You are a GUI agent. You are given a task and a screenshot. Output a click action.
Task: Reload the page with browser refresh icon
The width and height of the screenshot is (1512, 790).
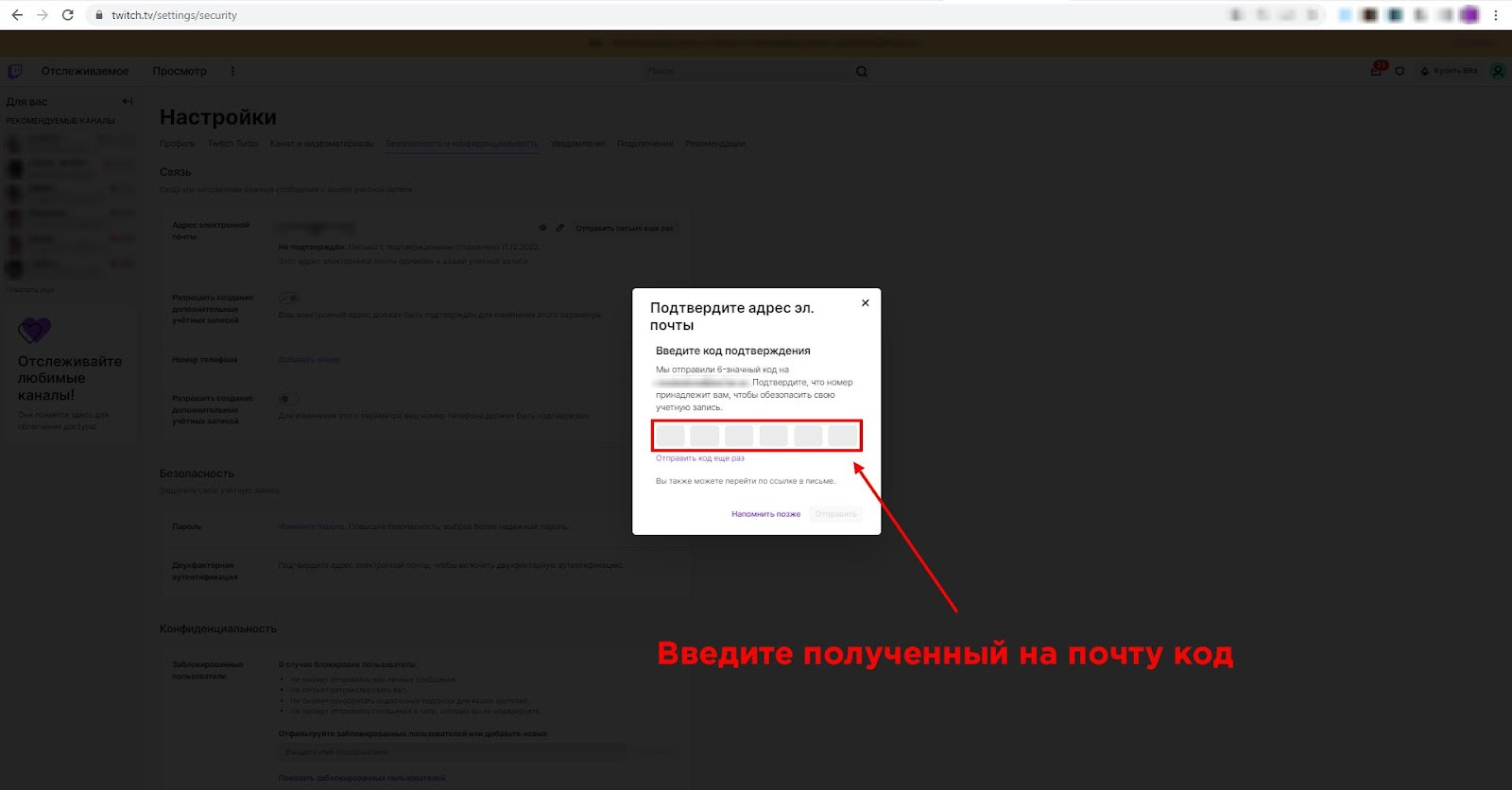pyautogui.click(x=67, y=15)
